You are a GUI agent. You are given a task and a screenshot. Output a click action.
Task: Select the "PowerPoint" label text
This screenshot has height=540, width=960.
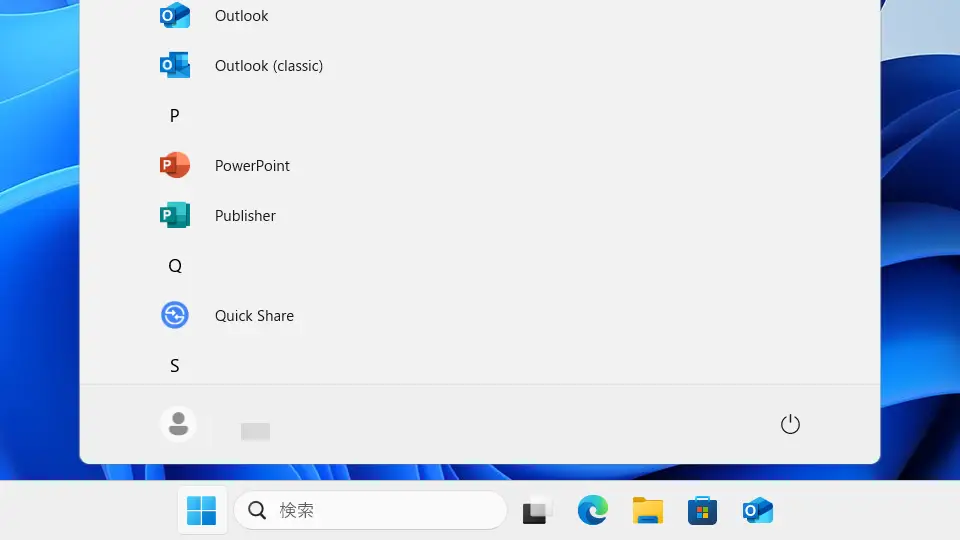252,165
